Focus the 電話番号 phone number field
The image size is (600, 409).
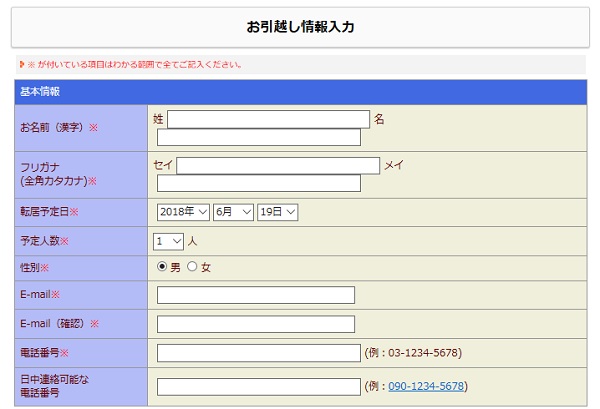259,353
